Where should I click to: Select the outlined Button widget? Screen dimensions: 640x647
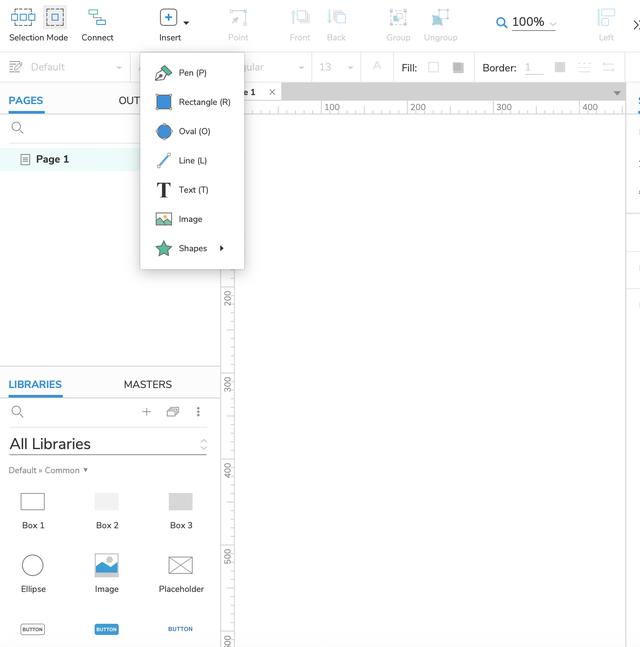tap(33, 629)
